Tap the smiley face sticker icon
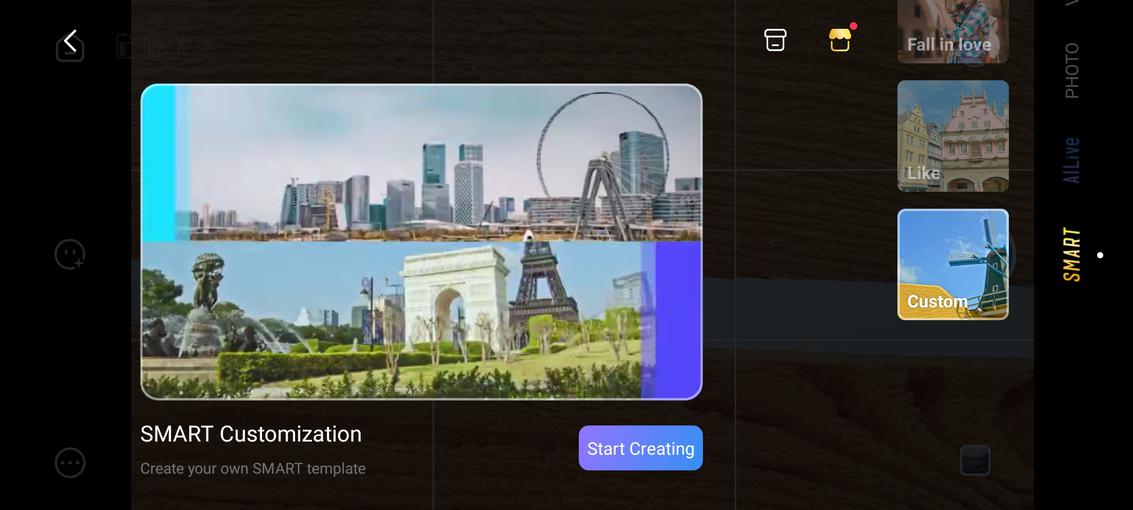Screen dimensions: 1133x510 click(x=69, y=254)
